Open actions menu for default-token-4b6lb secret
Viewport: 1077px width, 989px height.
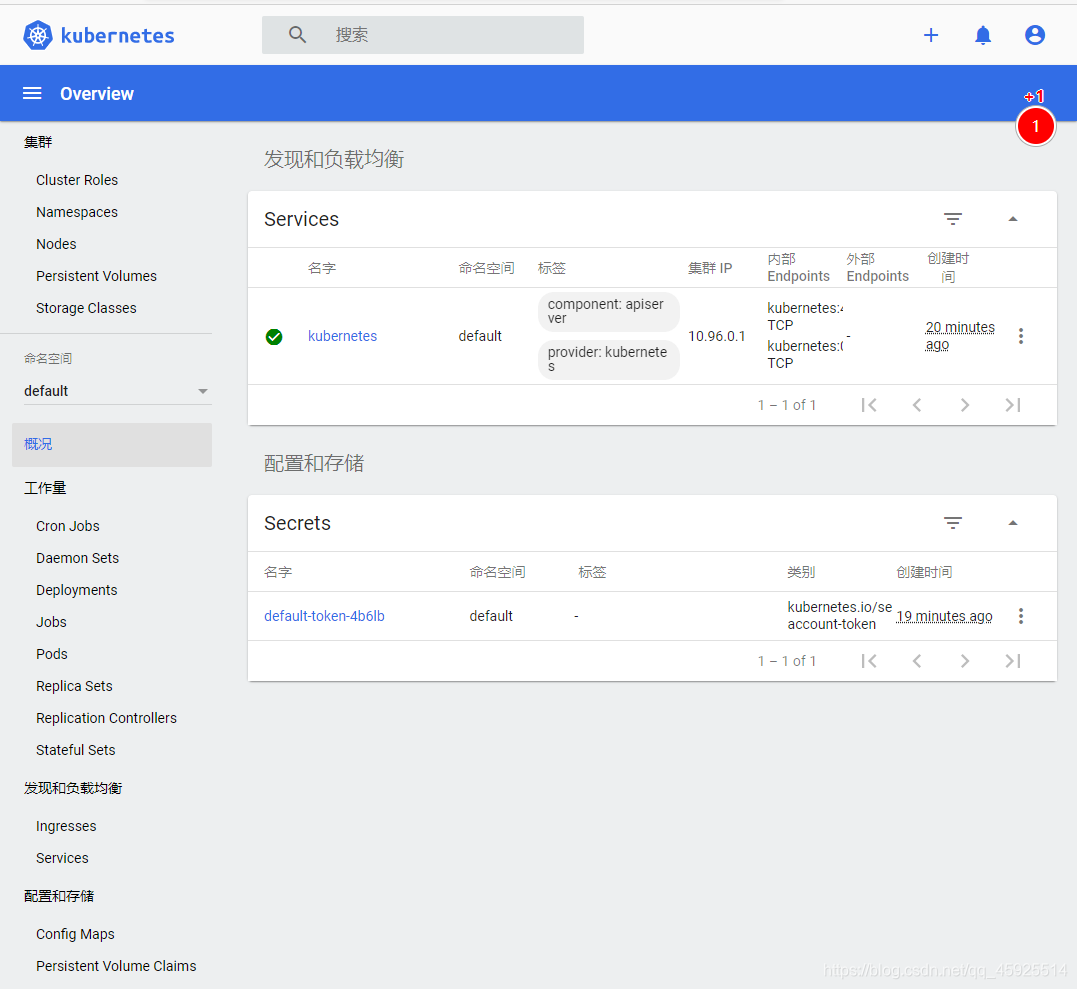1021,616
